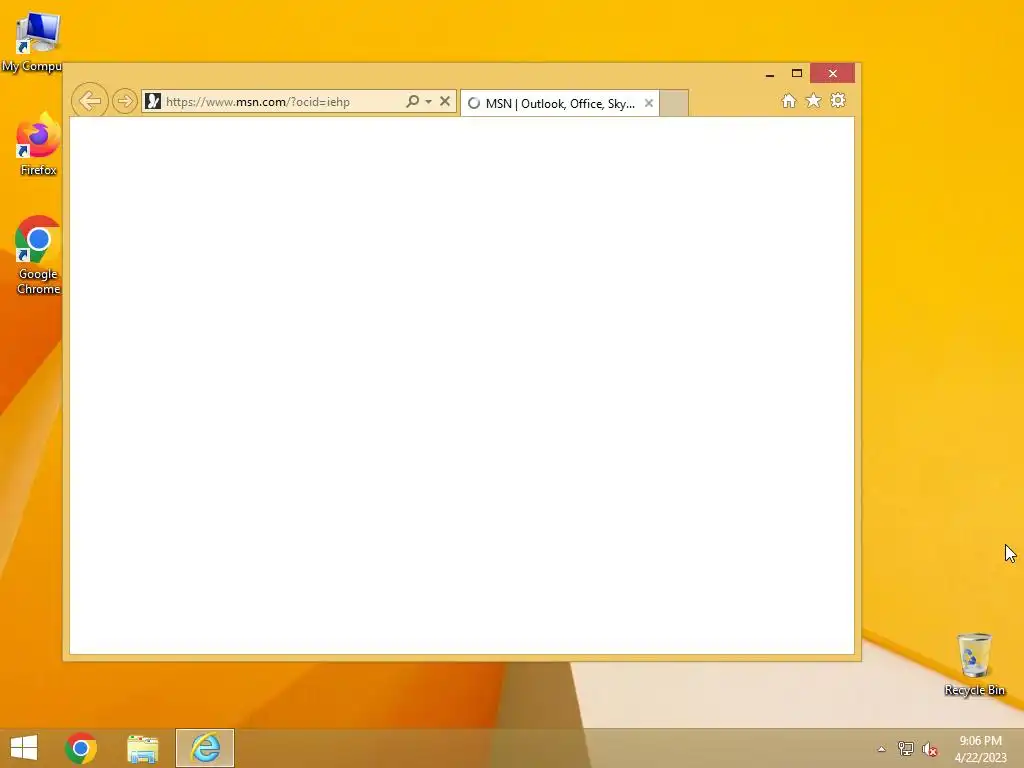Go back with Internet Explorer's back arrow
Screen dimensions: 1024x768
pos(89,101)
